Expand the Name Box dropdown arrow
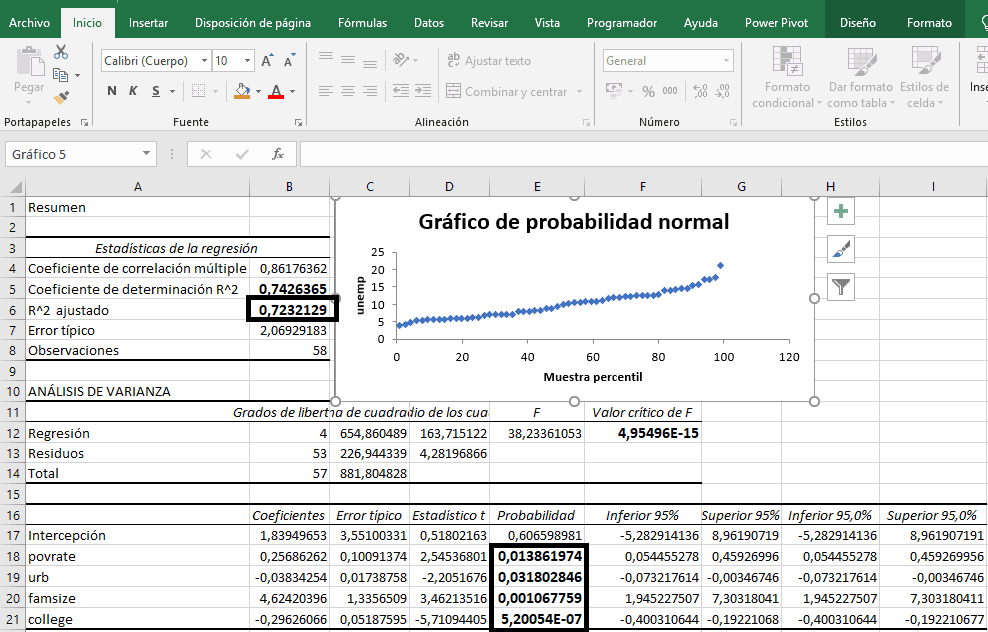The width and height of the screenshot is (988, 632). [147, 154]
